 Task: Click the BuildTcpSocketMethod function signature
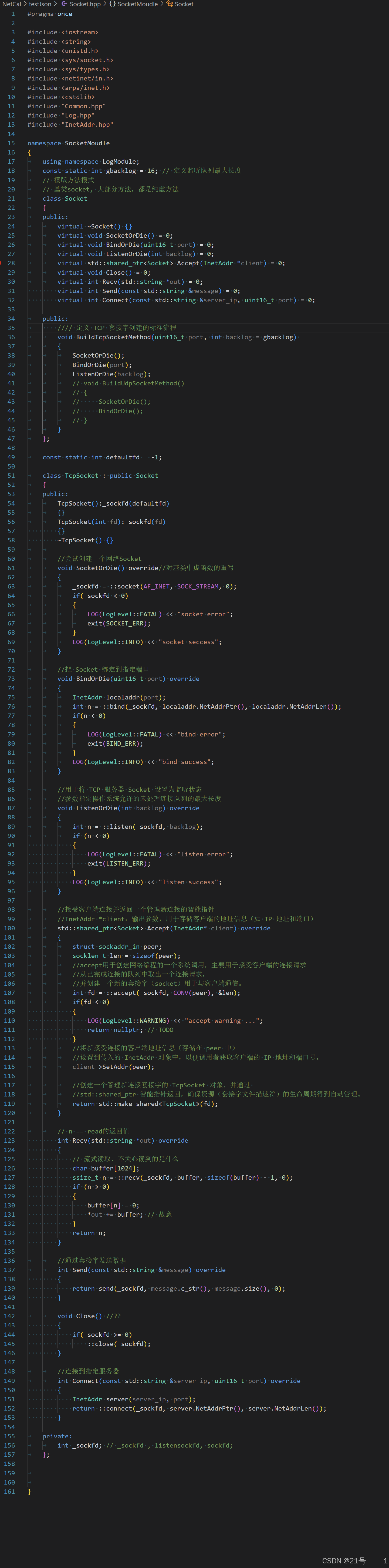[x=177, y=337]
